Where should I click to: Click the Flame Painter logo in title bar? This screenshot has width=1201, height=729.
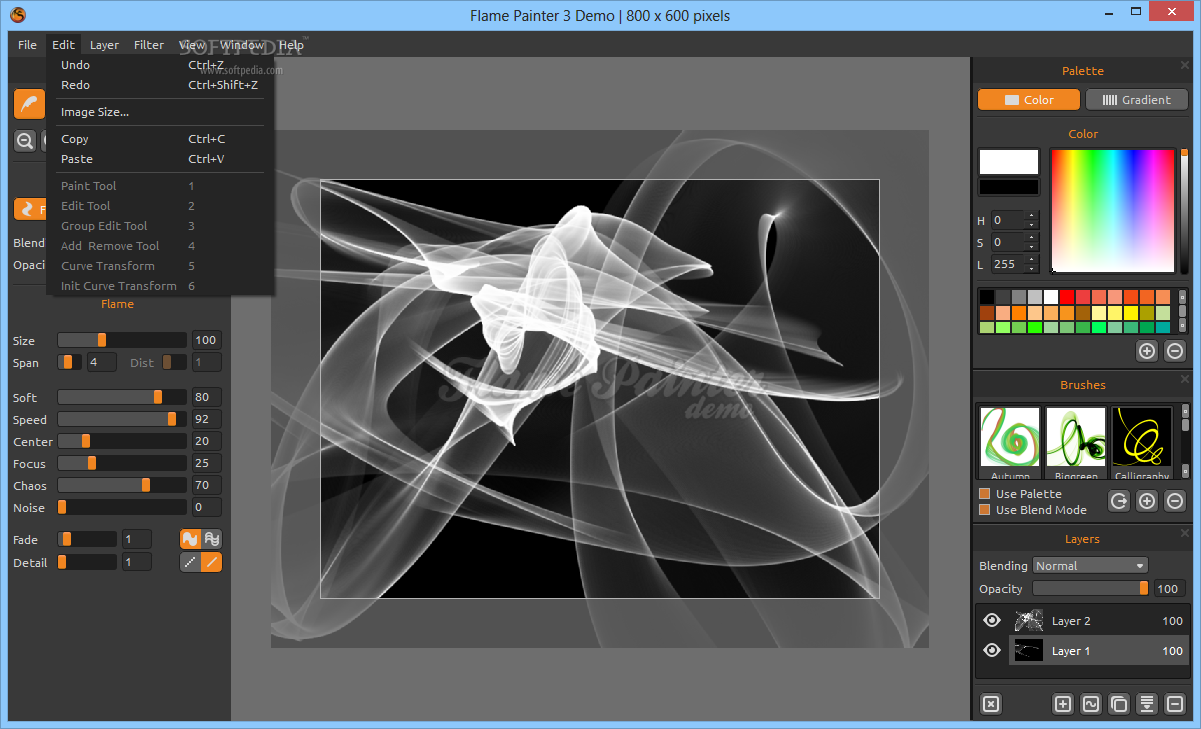point(18,15)
